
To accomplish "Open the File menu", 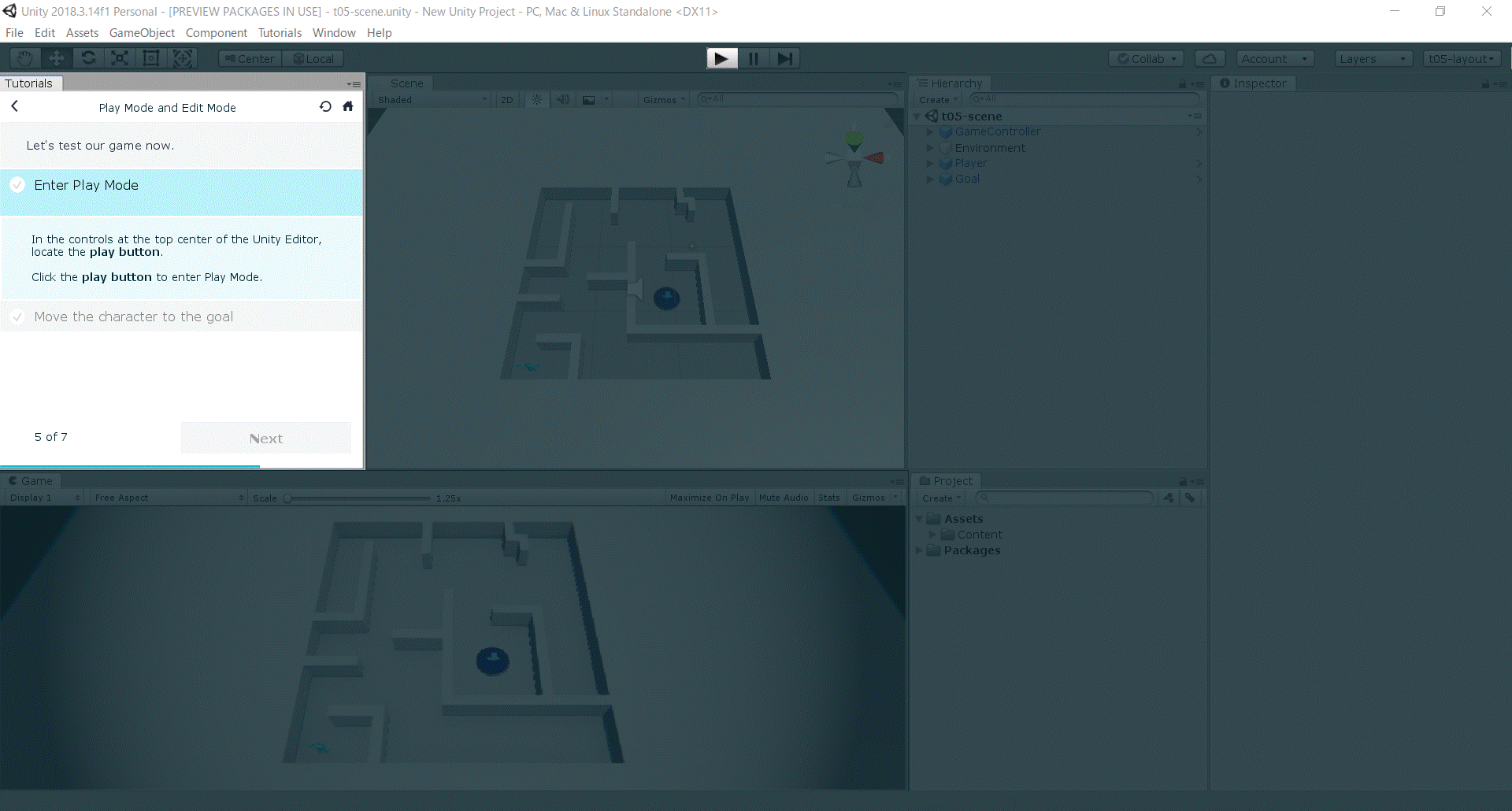I will tap(14, 32).
